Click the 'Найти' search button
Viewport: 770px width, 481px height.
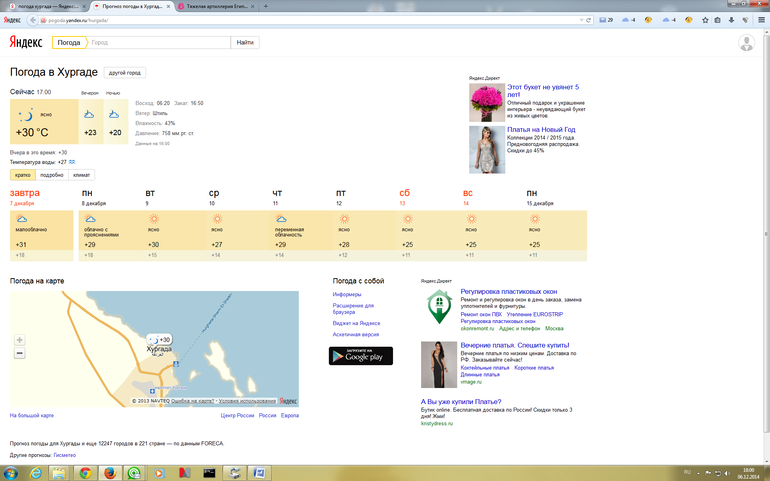[x=245, y=42]
